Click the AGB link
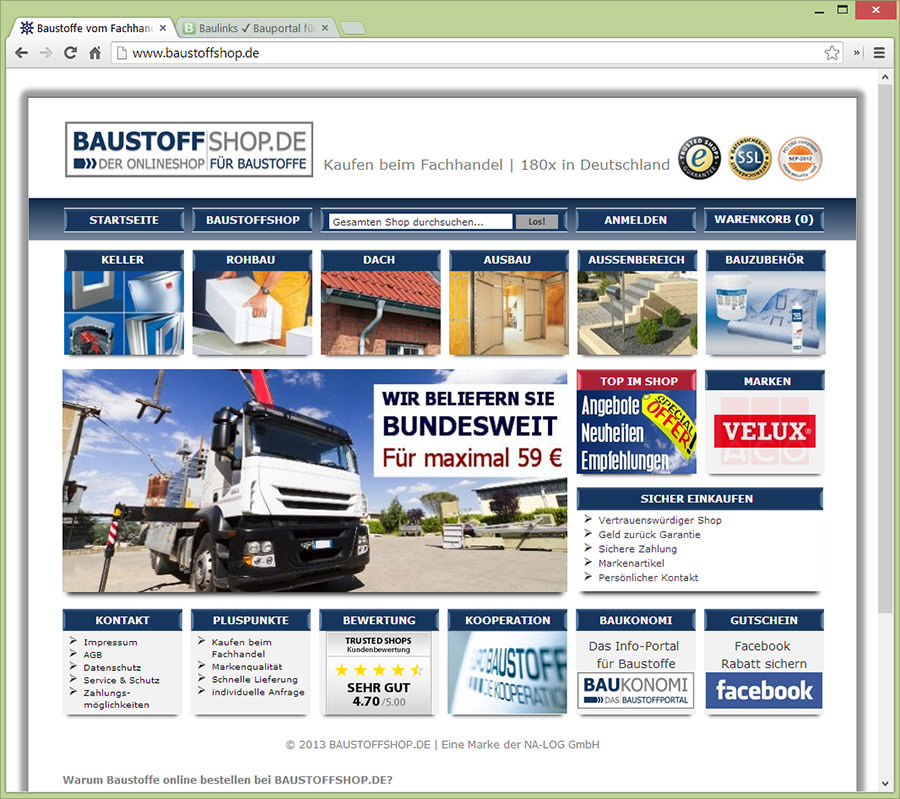900x799 pixels. (x=92, y=655)
